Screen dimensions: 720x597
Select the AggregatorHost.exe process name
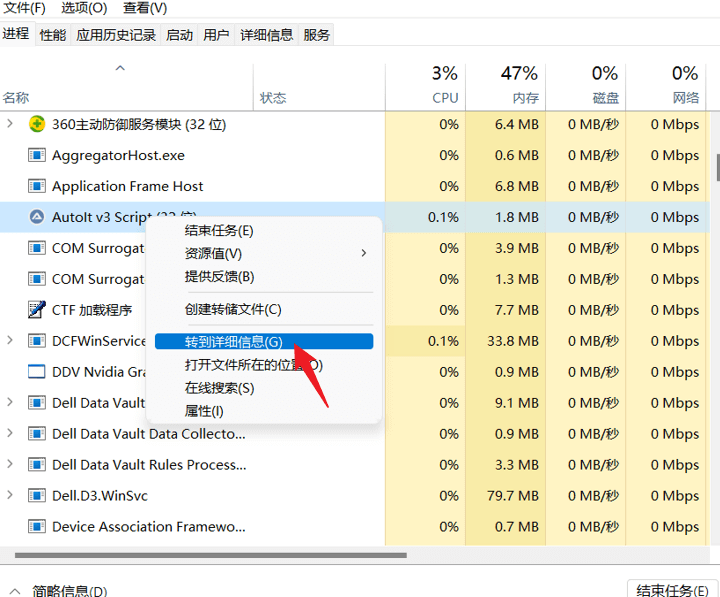tap(118, 155)
